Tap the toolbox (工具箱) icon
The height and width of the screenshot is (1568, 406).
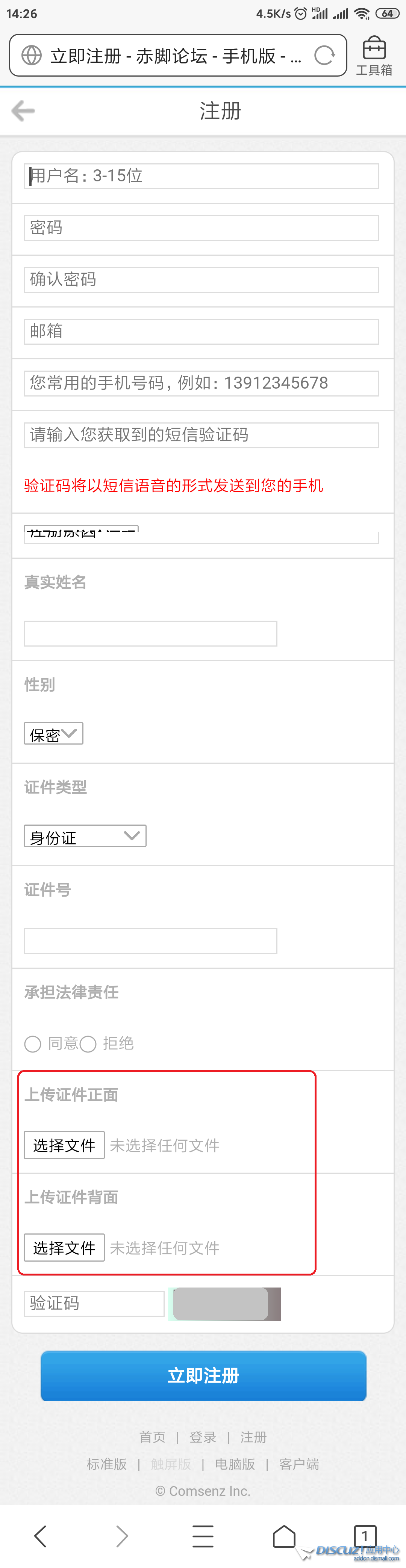coord(374,56)
